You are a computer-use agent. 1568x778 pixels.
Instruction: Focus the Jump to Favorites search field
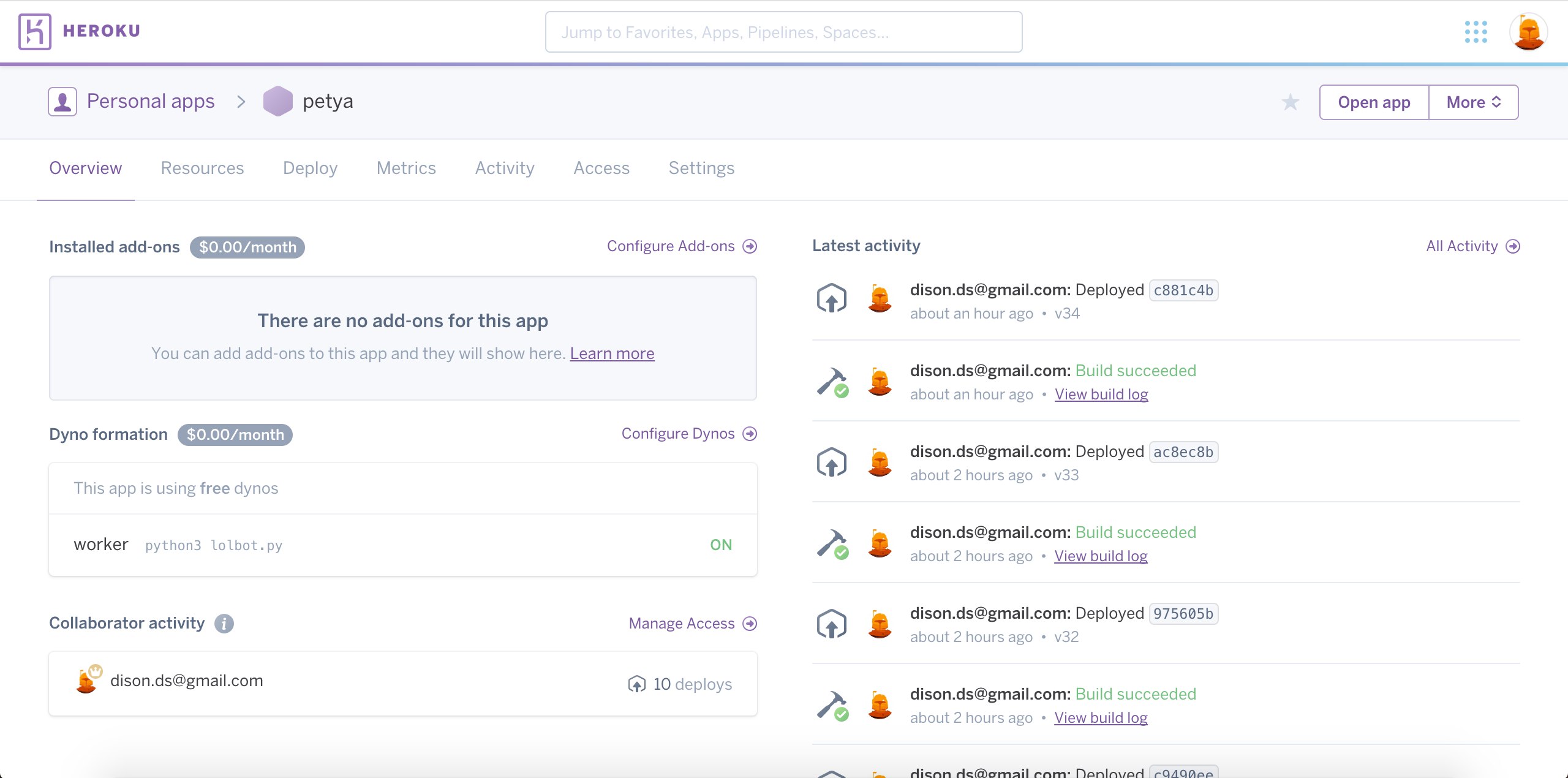coord(783,32)
